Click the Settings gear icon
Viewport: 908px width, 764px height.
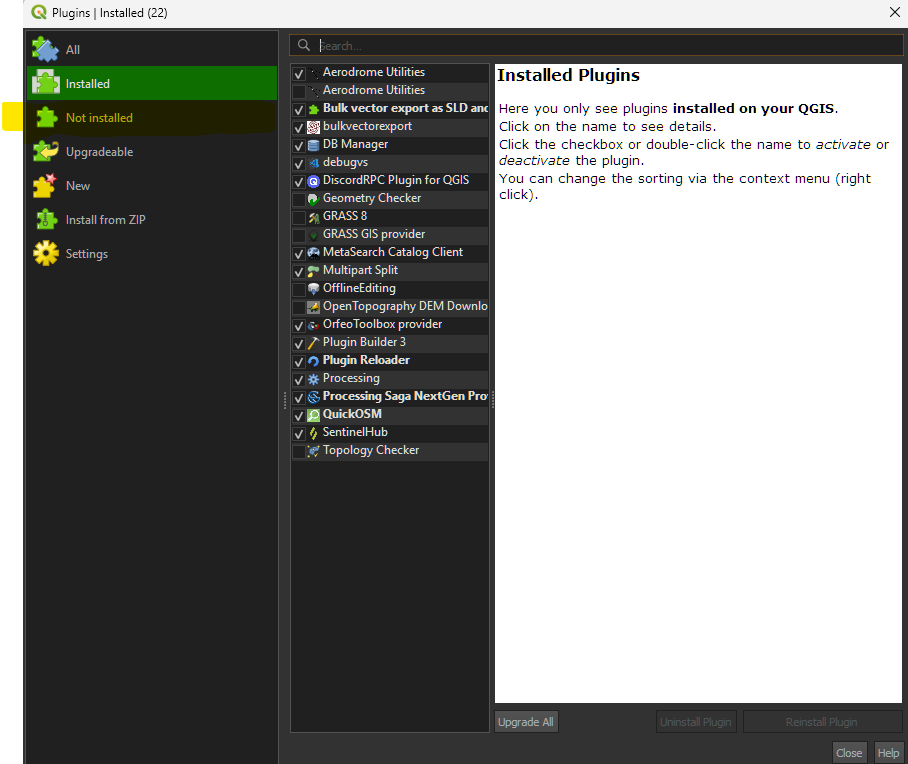tap(45, 254)
